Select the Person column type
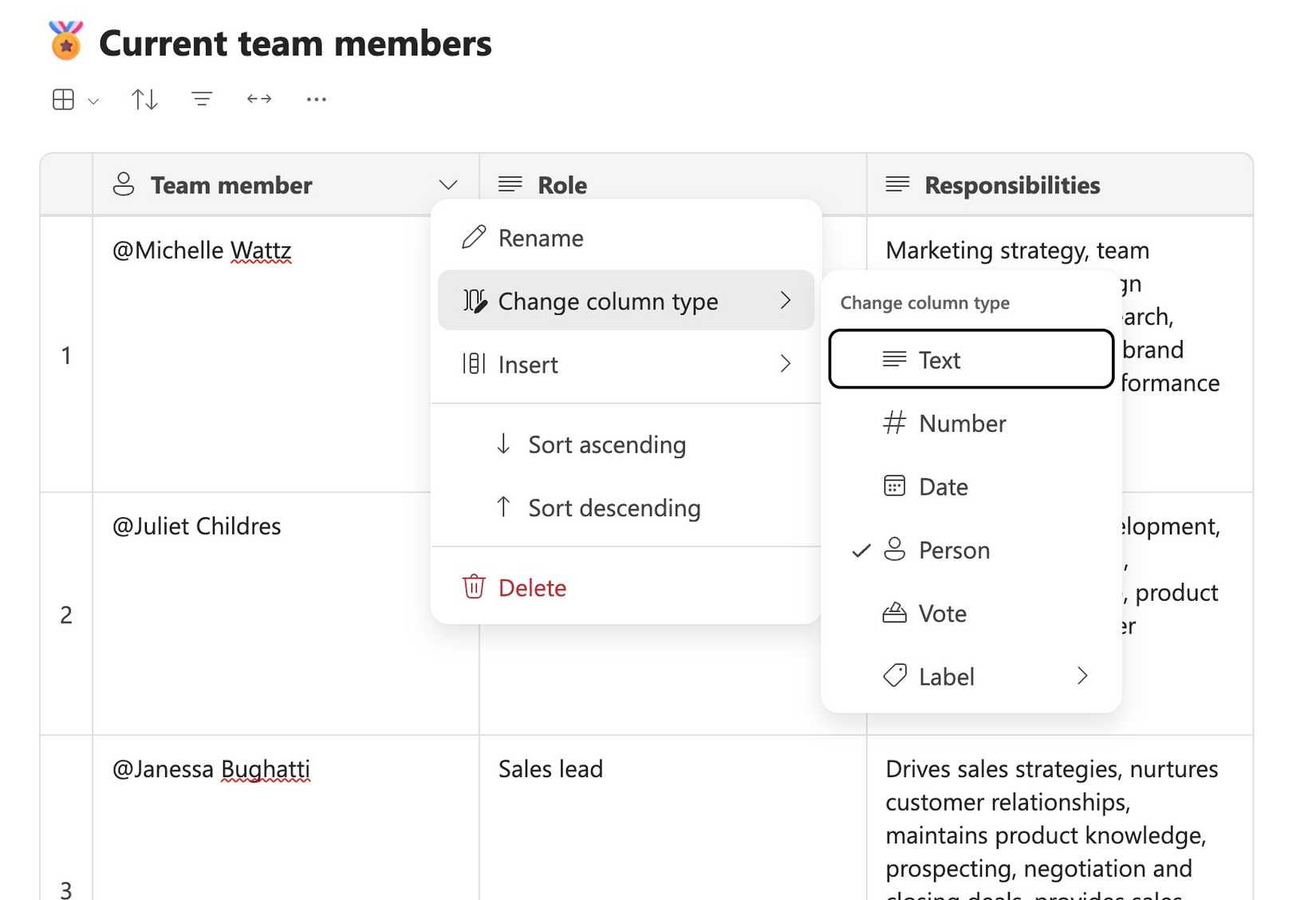Image resolution: width=1316 pixels, height=900 pixels. 953,550
